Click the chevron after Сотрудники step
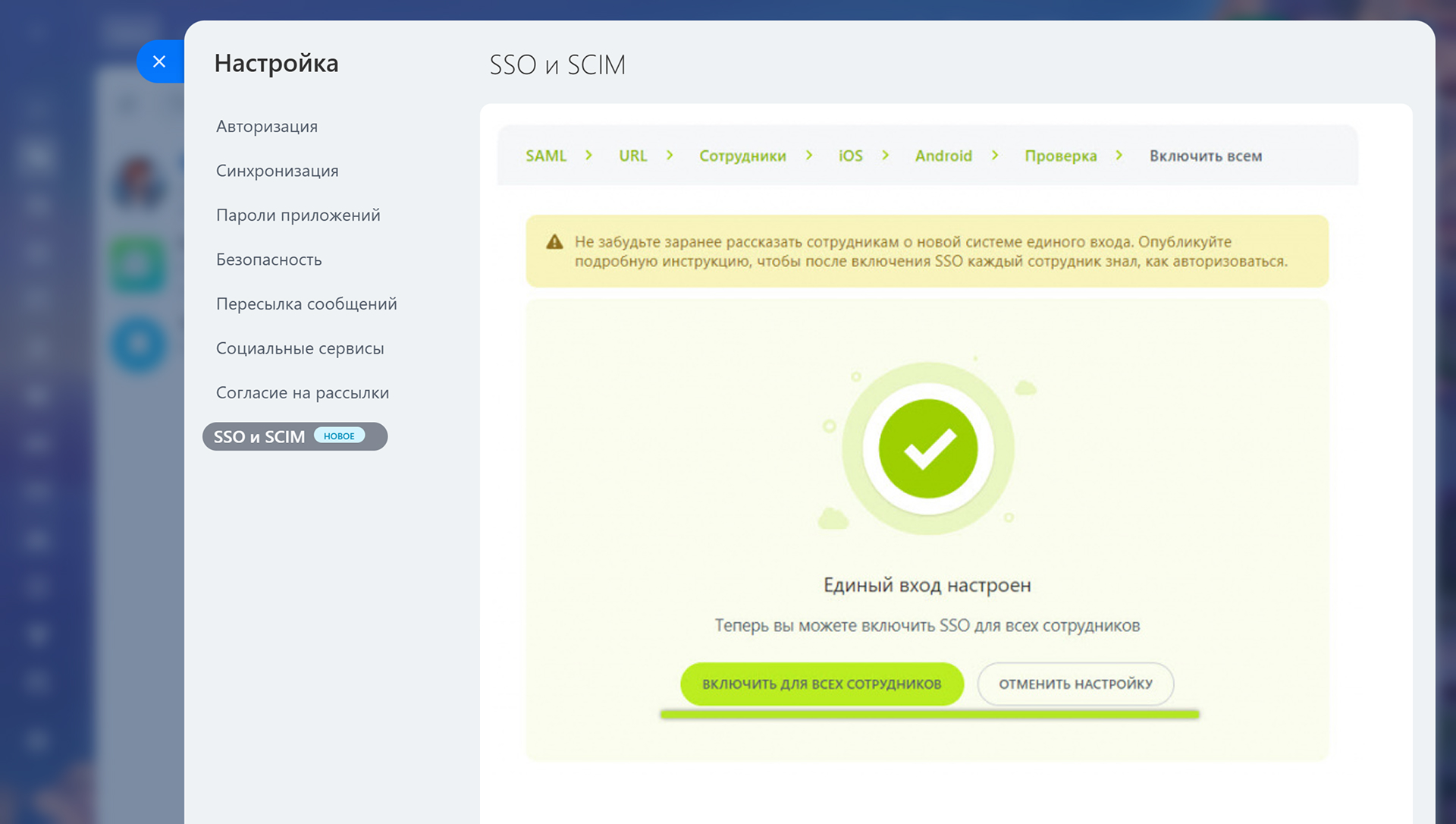 pyautogui.click(x=809, y=155)
